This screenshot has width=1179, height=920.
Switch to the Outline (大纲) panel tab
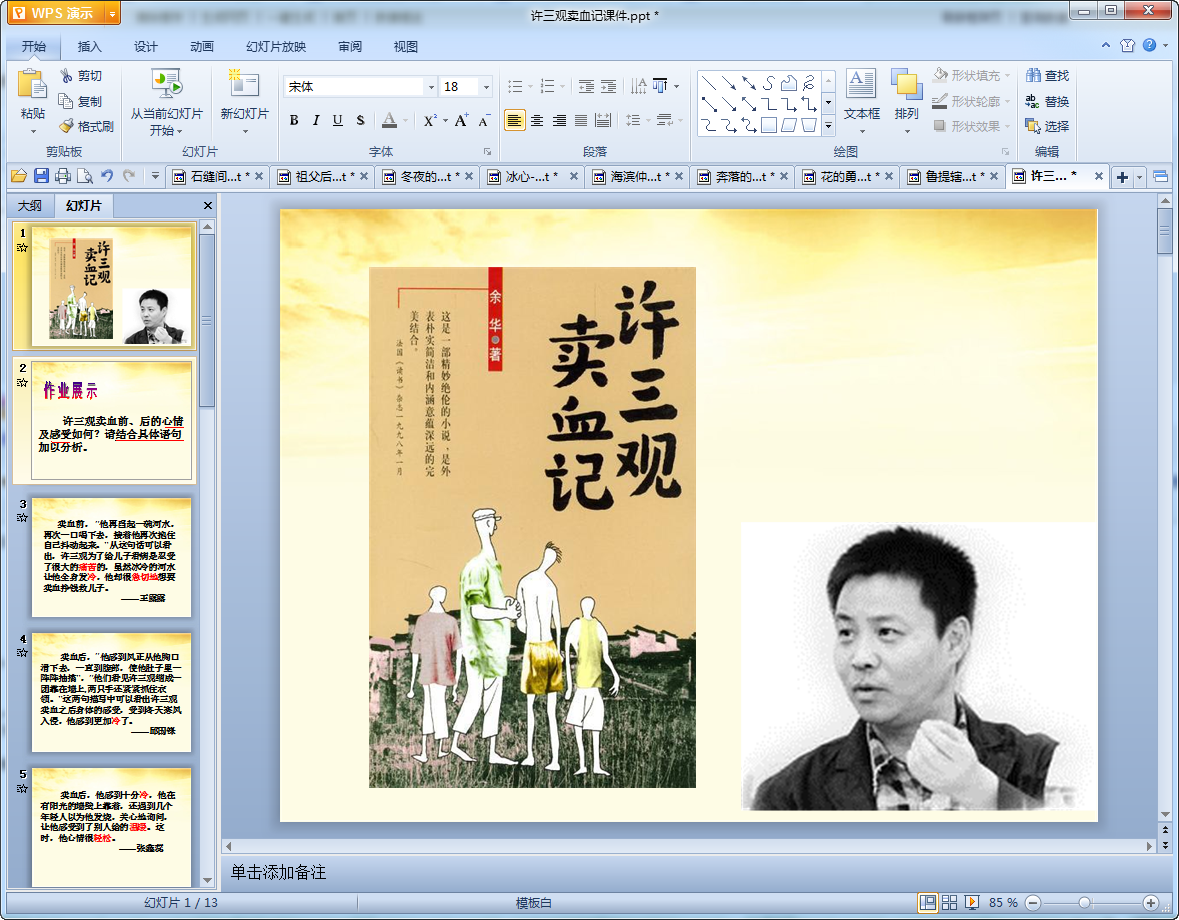[30, 206]
